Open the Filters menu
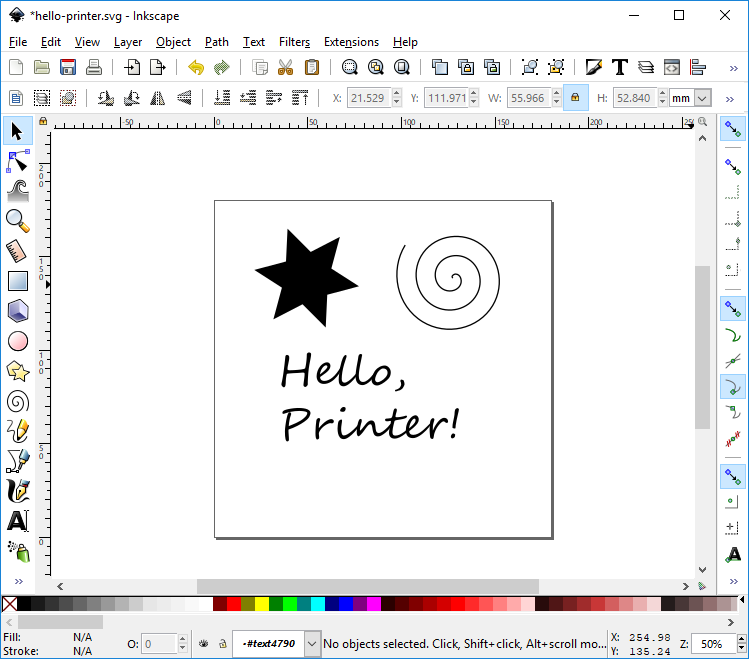 (294, 42)
